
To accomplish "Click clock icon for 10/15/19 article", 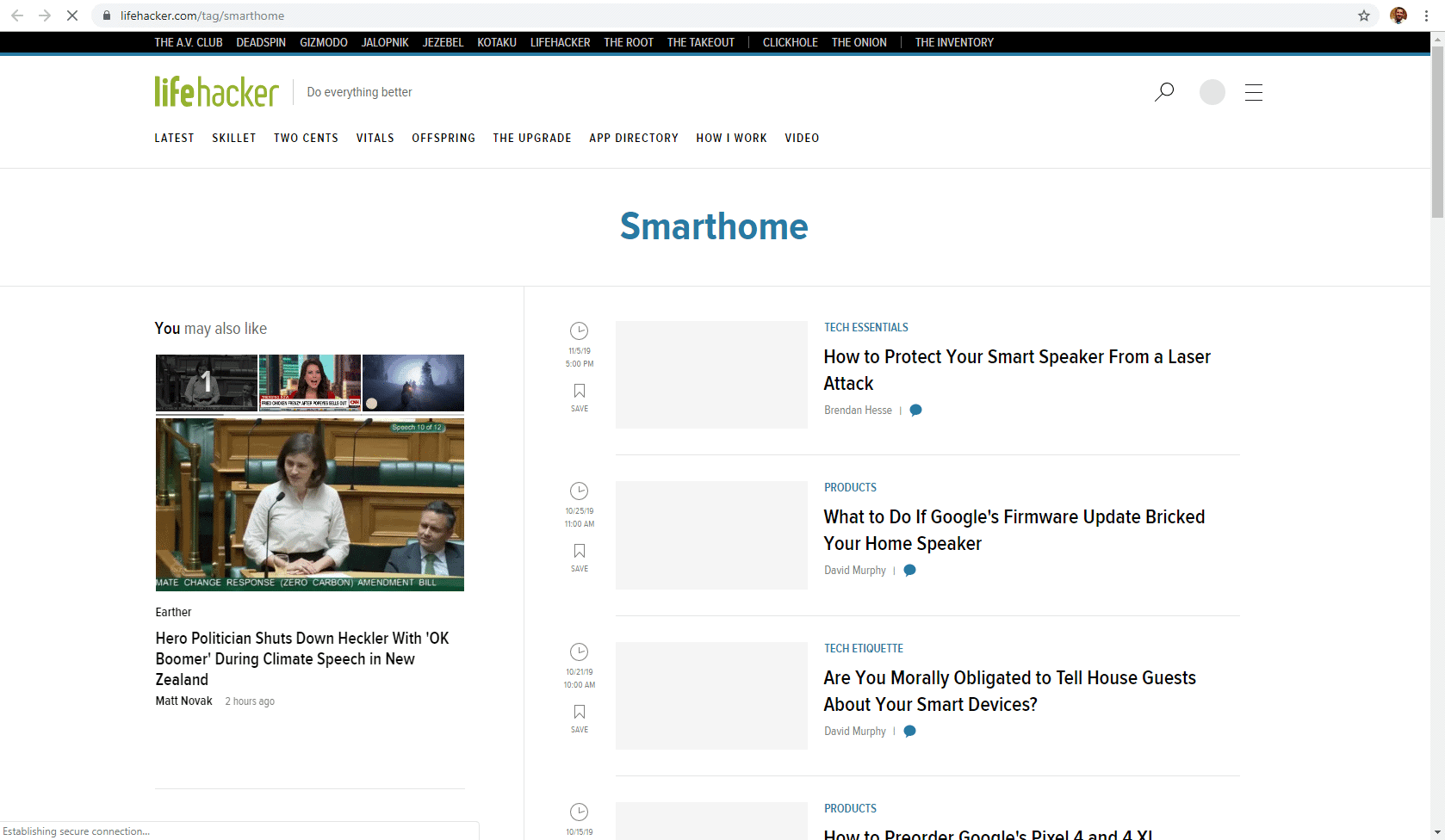I will coord(580,812).
